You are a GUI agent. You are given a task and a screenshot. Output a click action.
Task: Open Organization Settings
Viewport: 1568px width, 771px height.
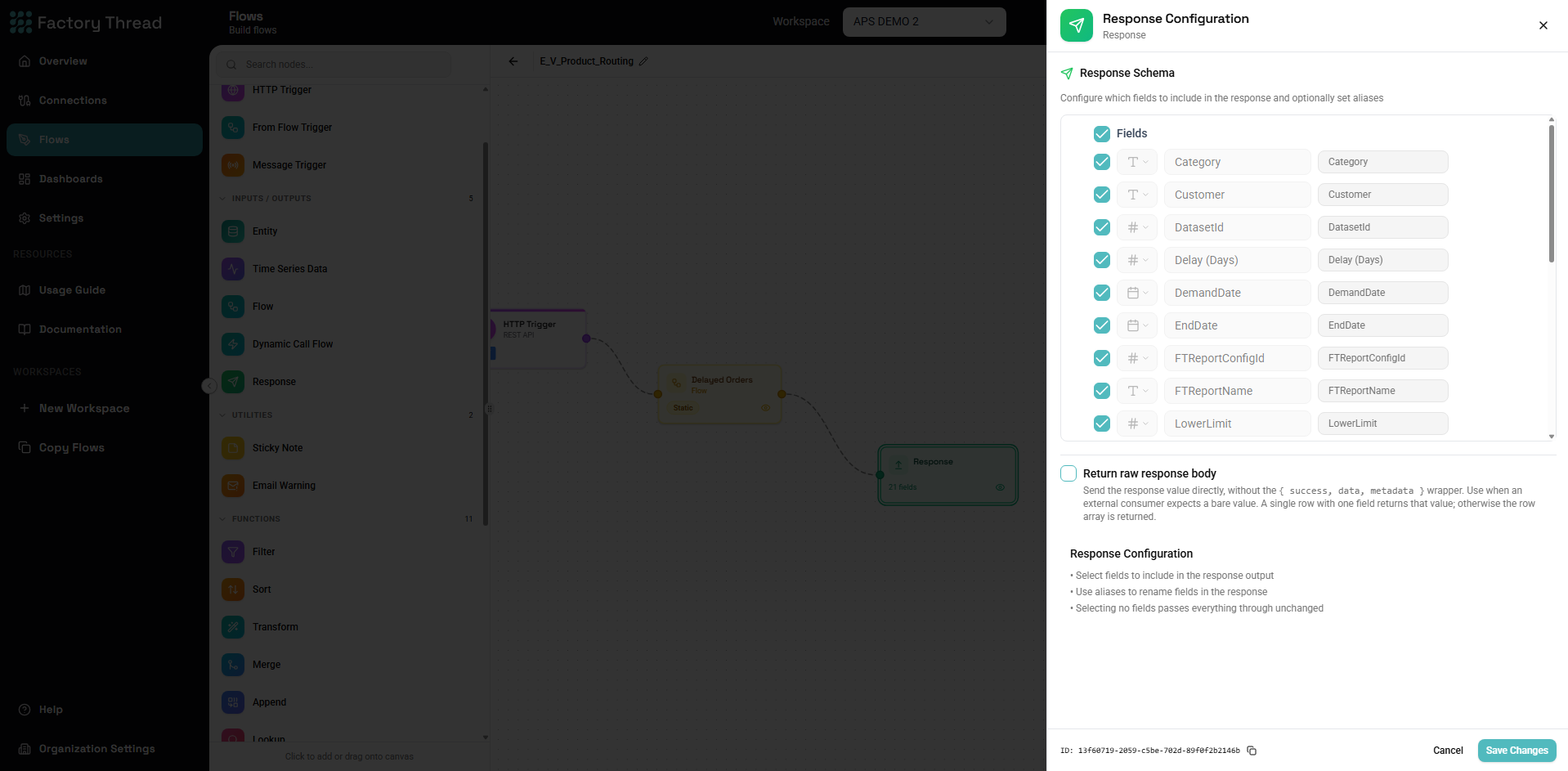point(105,749)
